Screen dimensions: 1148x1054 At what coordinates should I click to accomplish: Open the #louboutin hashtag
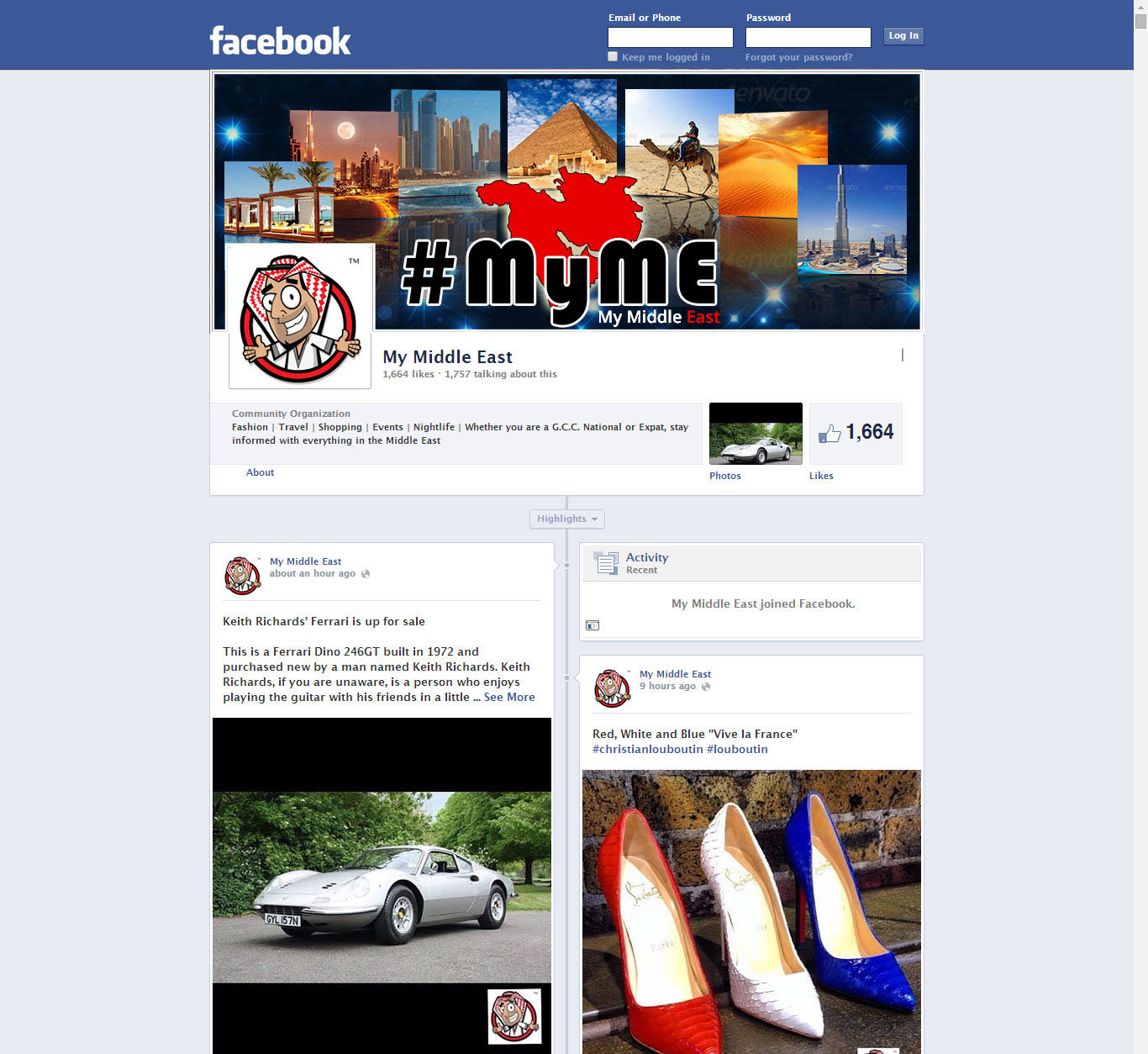(x=737, y=749)
